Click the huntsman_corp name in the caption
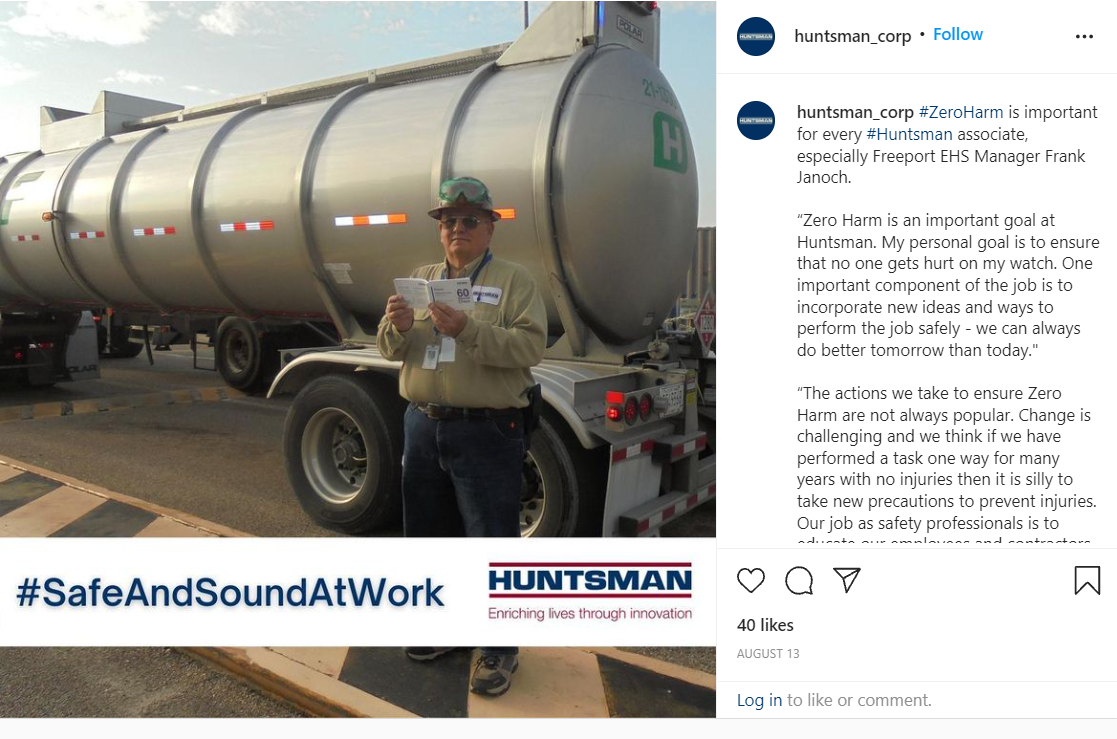The height and width of the screenshot is (739, 1117). pos(855,112)
